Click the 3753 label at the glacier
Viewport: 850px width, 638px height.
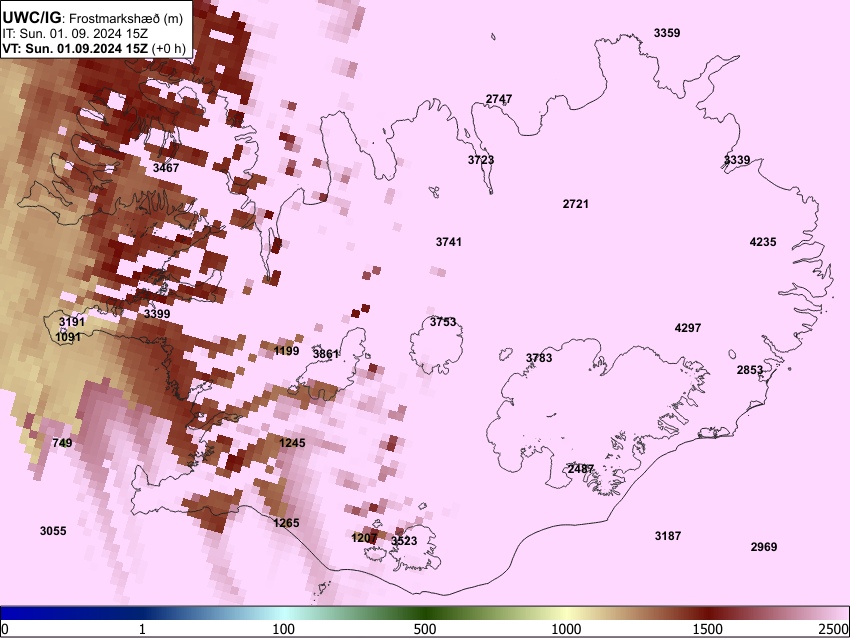pos(443,322)
